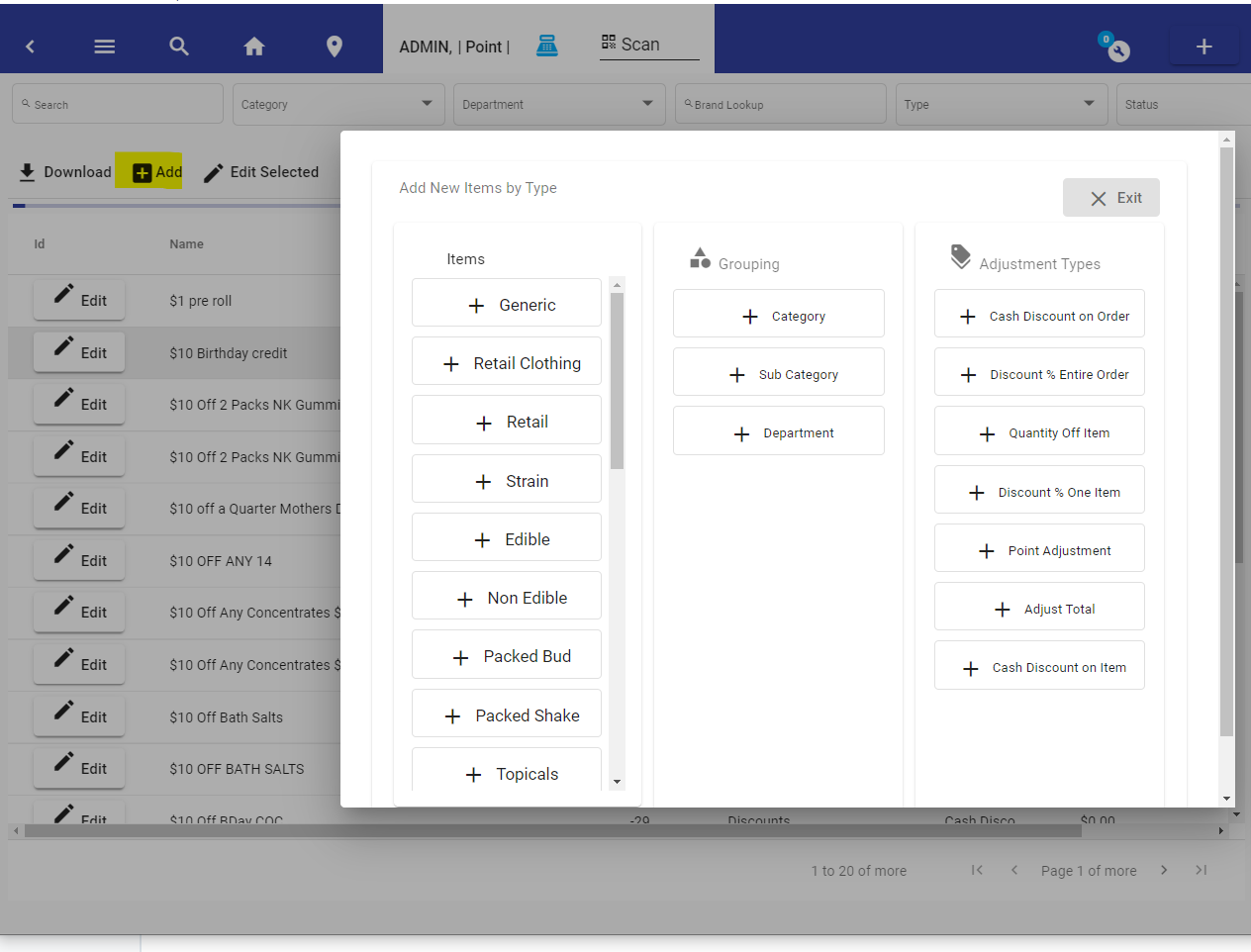
Task: Go to next page arrow in pagination
Action: pyautogui.click(x=1164, y=870)
